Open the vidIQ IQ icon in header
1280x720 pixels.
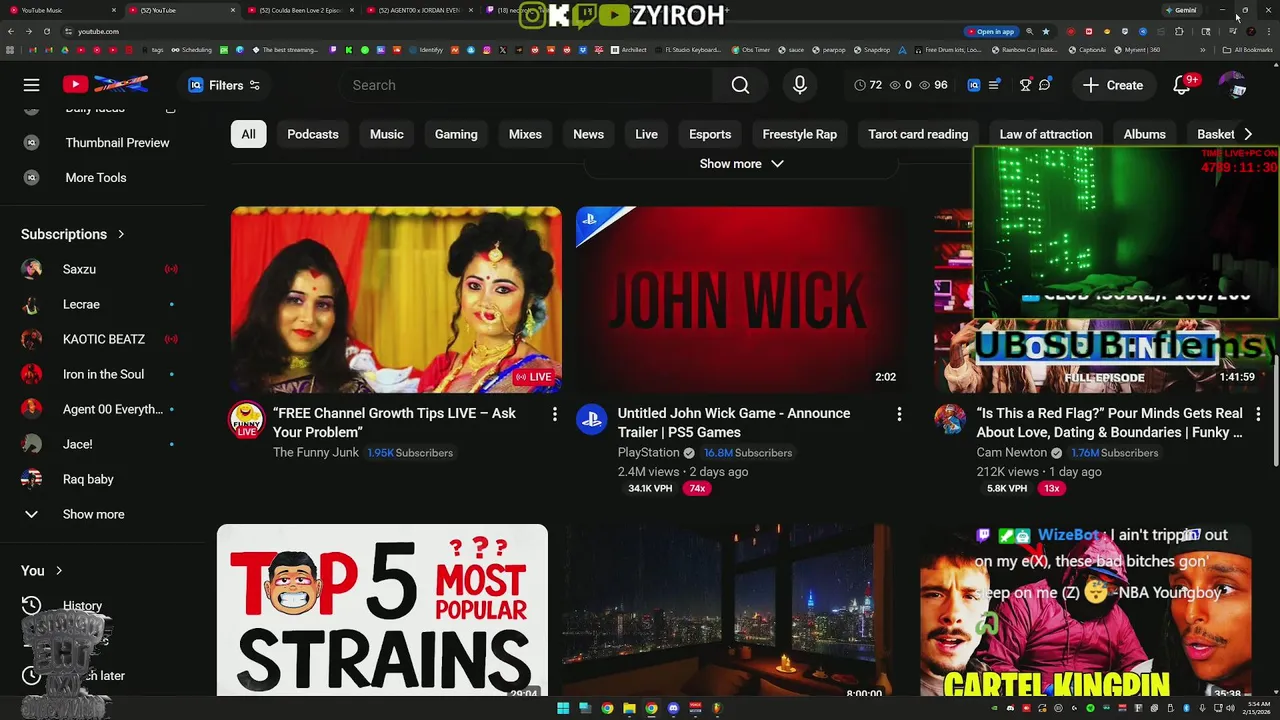974,85
